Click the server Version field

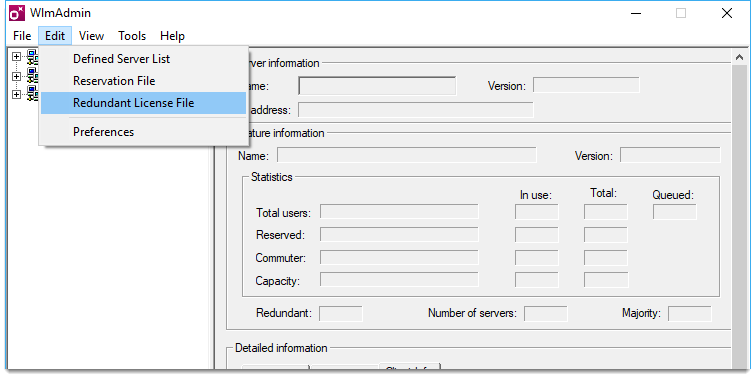pyautogui.click(x=586, y=85)
